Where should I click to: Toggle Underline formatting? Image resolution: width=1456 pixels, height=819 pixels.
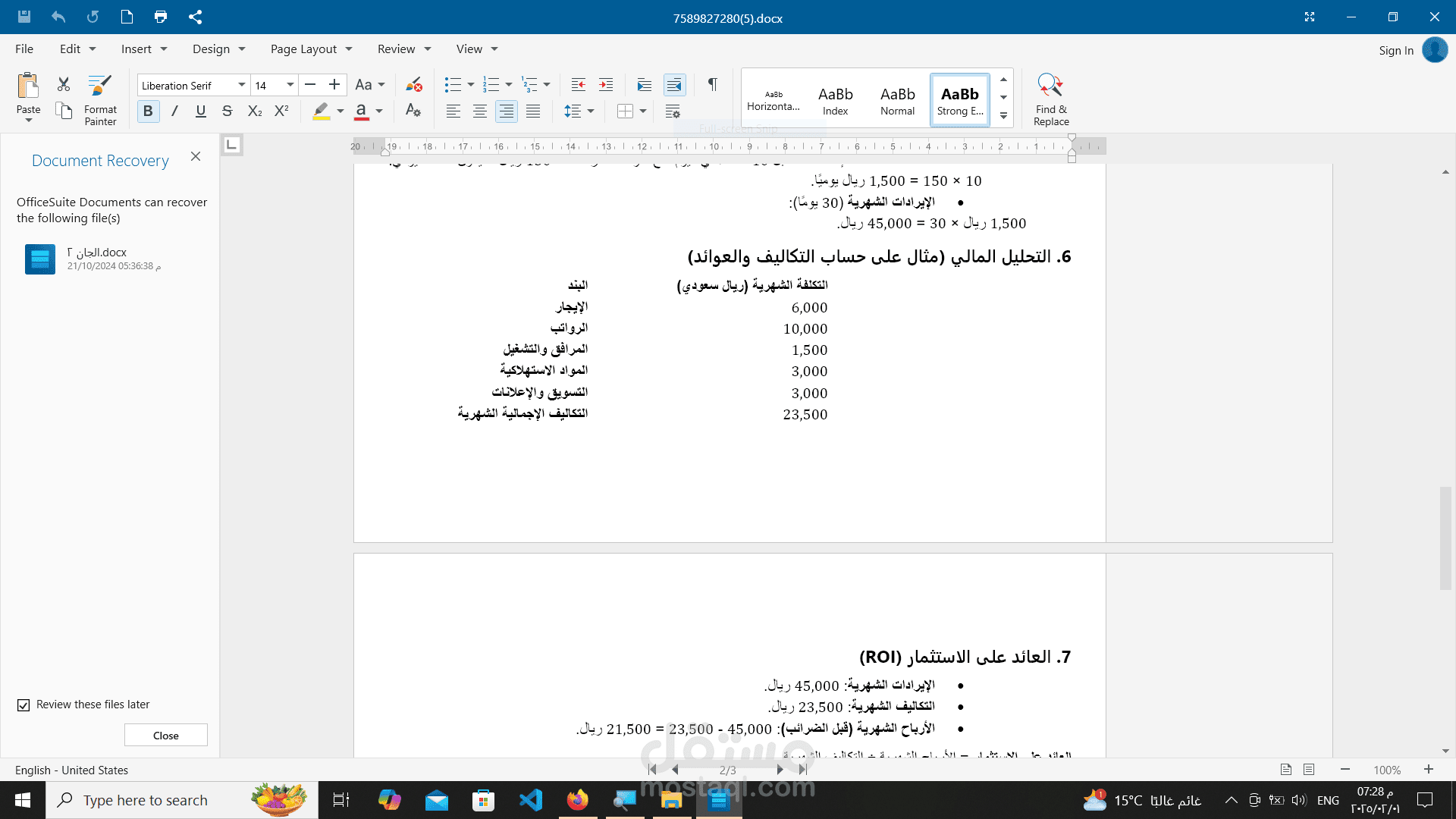(x=201, y=111)
